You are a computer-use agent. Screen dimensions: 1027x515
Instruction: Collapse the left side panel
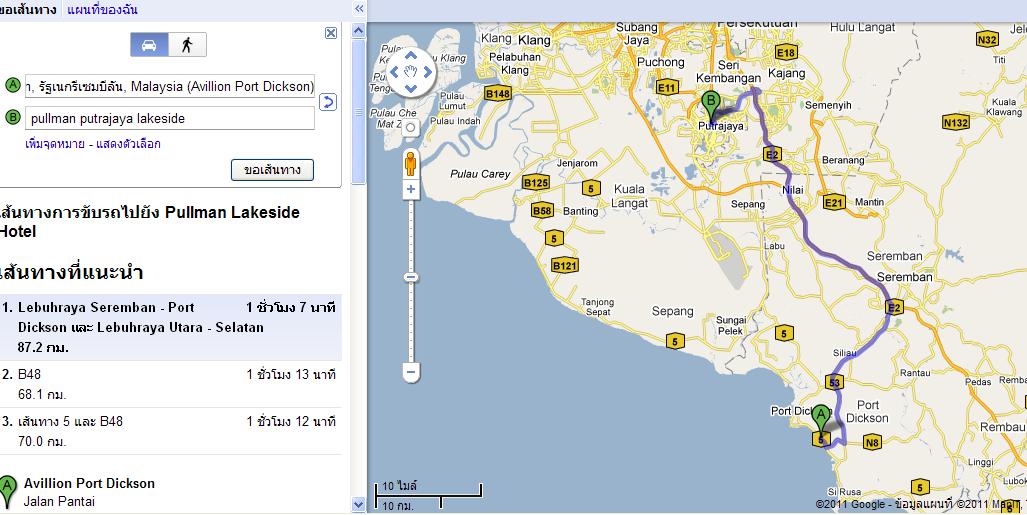(359, 9)
